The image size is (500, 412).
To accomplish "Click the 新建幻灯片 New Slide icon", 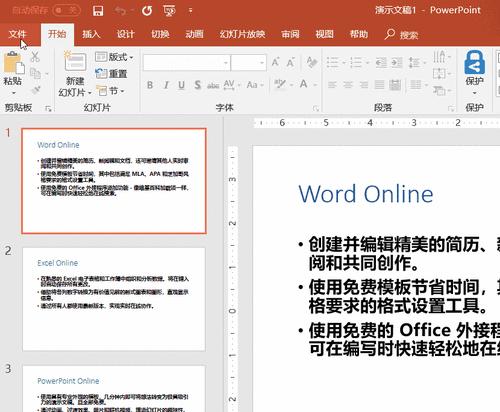I will click(x=75, y=61).
